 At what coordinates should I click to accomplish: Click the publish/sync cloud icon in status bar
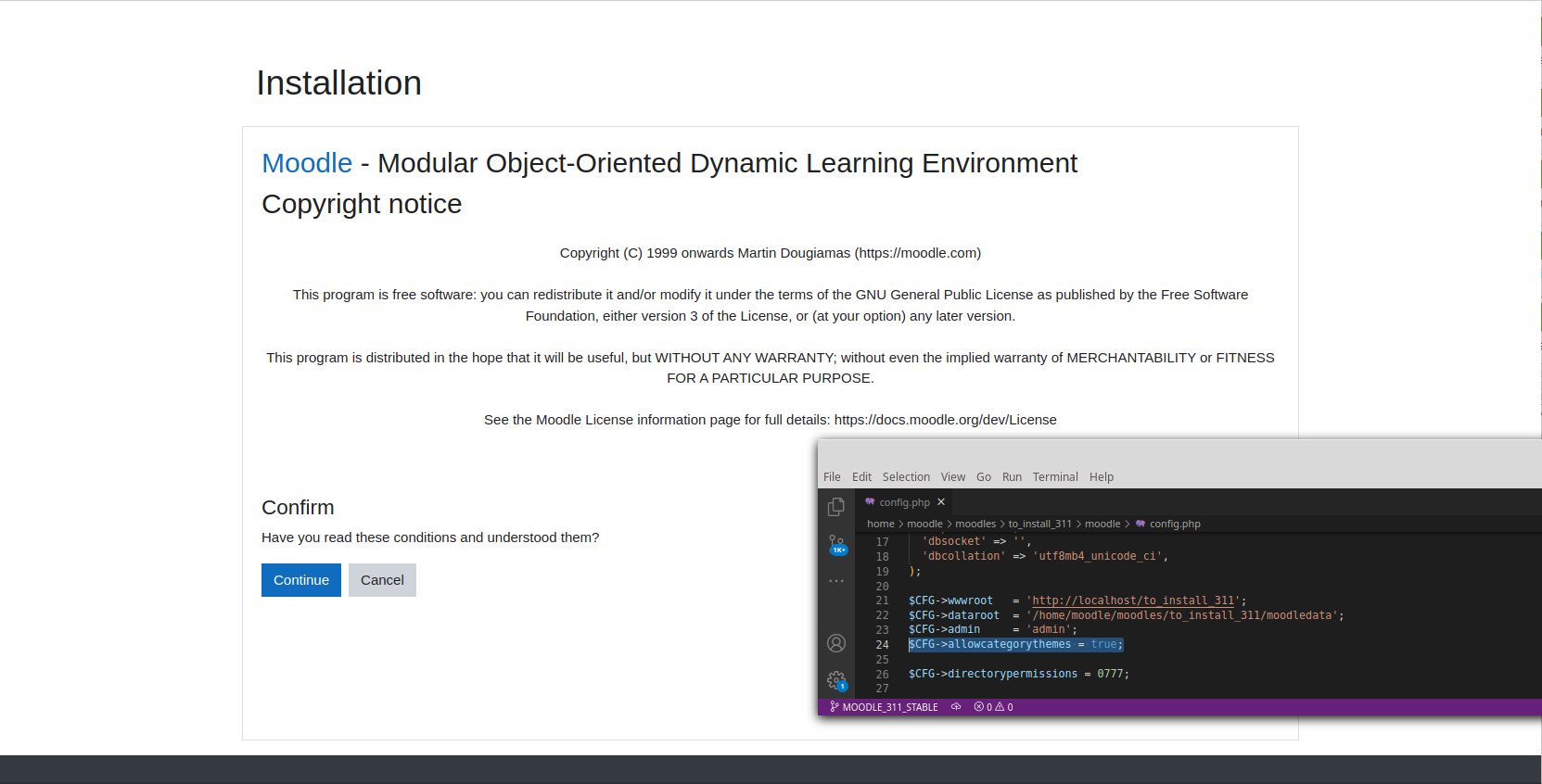coord(956,707)
